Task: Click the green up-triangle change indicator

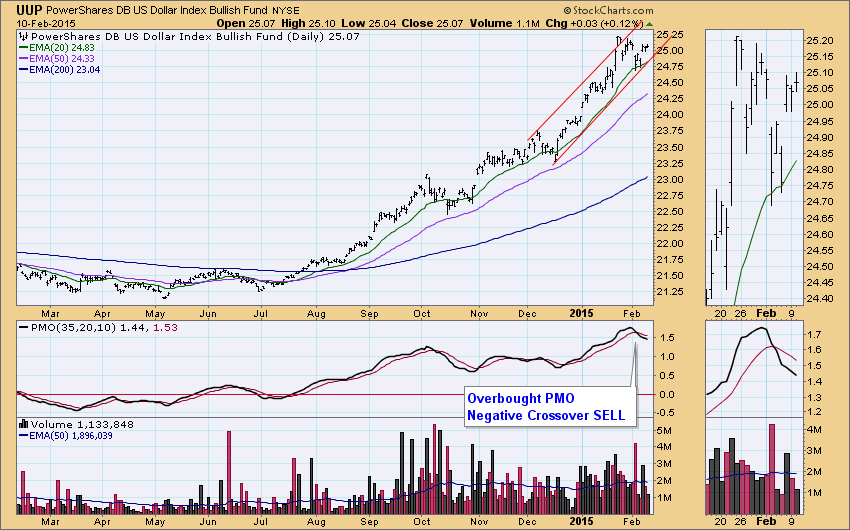Action: (x=649, y=24)
